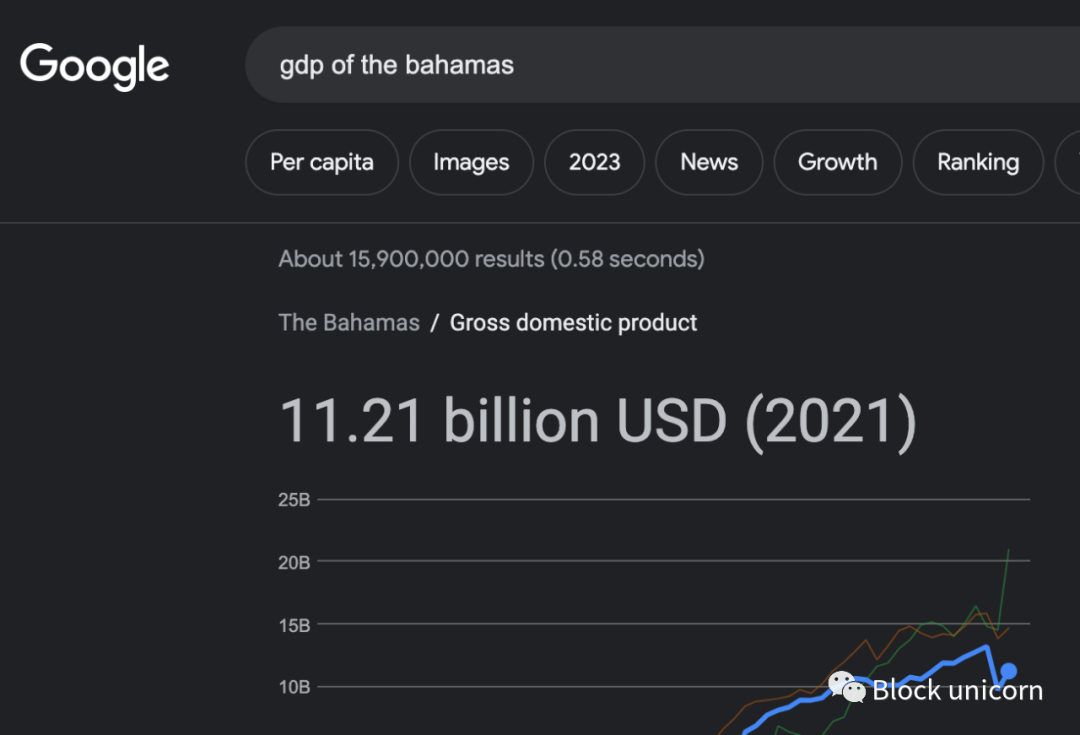Image resolution: width=1080 pixels, height=735 pixels.
Task: Click the WeChat icon in watermark
Action: click(847, 687)
